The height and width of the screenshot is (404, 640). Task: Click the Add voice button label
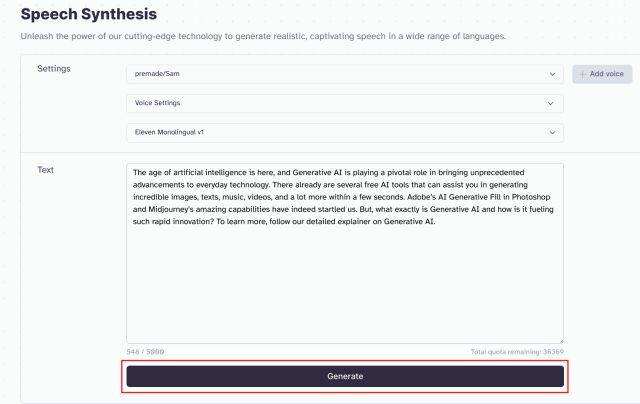click(x=607, y=74)
